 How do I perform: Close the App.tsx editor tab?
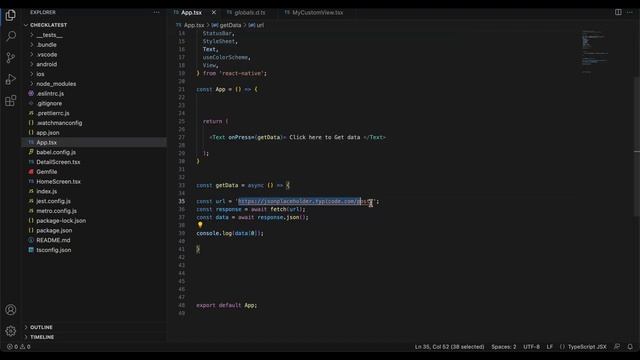pos(214,13)
